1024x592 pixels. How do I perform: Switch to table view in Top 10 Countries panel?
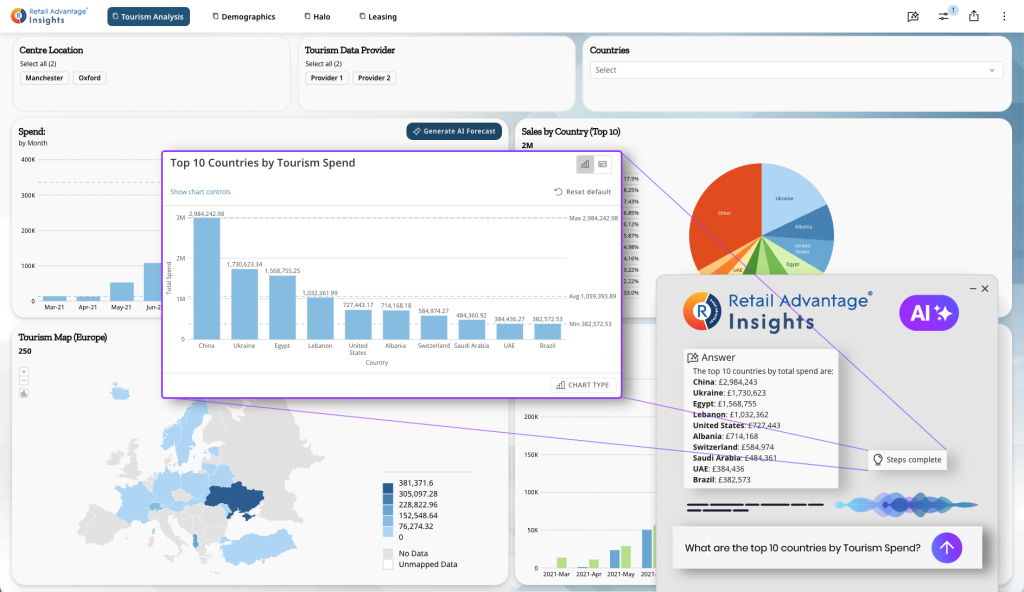click(x=603, y=164)
